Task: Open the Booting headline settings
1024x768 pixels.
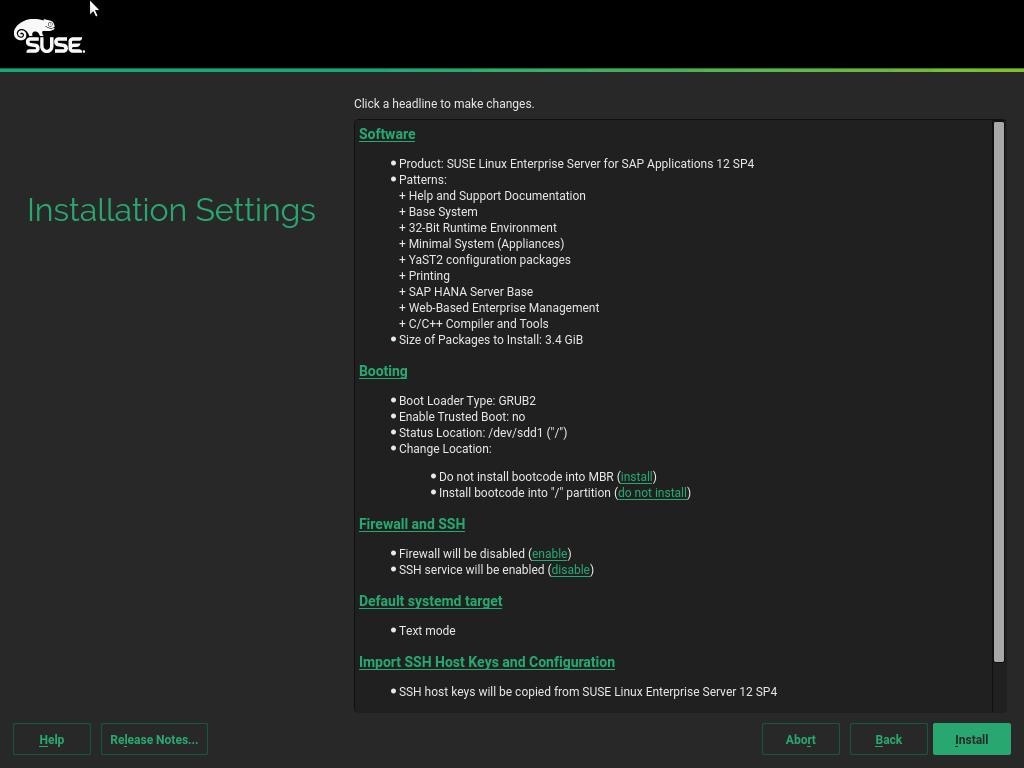Action: tap(383, 371)
